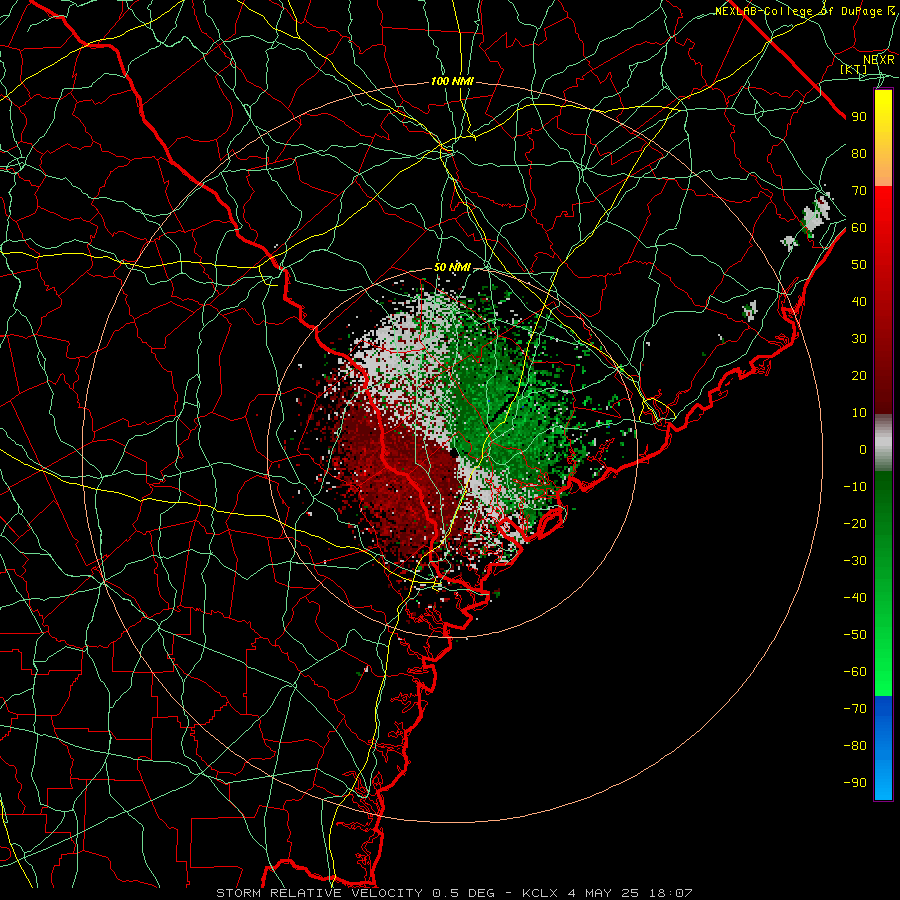Screen dimensions: 900x900
Task: Pick the bright red segment of the color bar
Action: [883, 212]
